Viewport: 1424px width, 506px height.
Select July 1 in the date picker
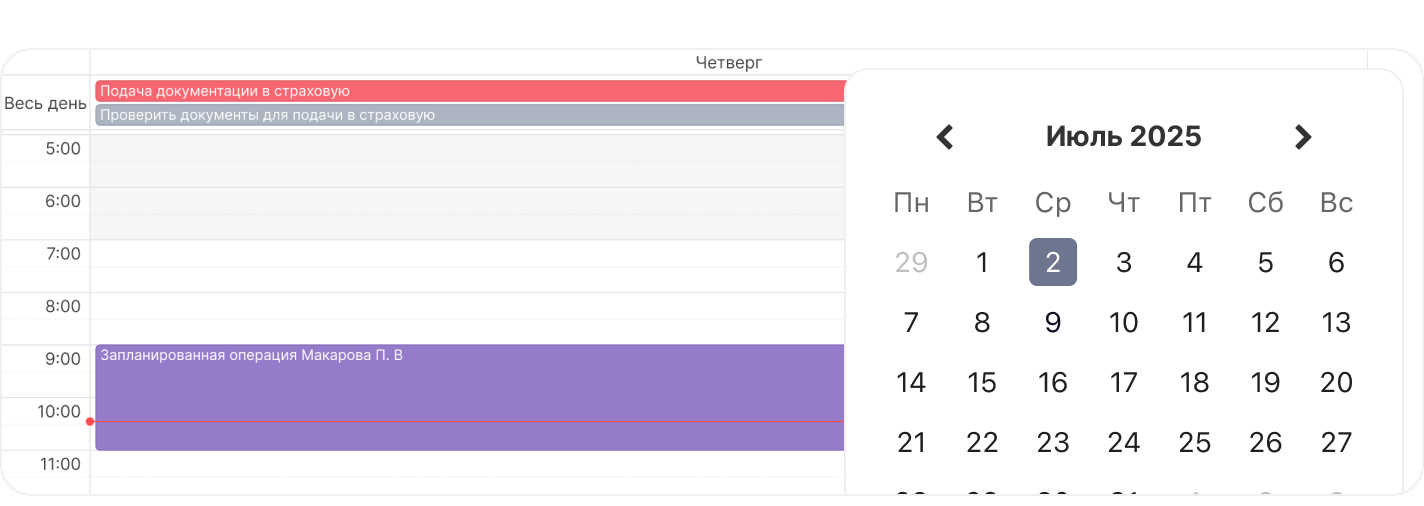(x=982, y=263)
